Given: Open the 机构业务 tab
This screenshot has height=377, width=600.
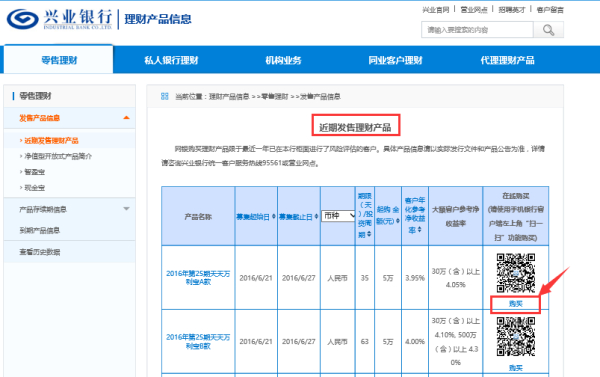Looking at the screenshot, I should pyautogui.click(x=283, y=60).
